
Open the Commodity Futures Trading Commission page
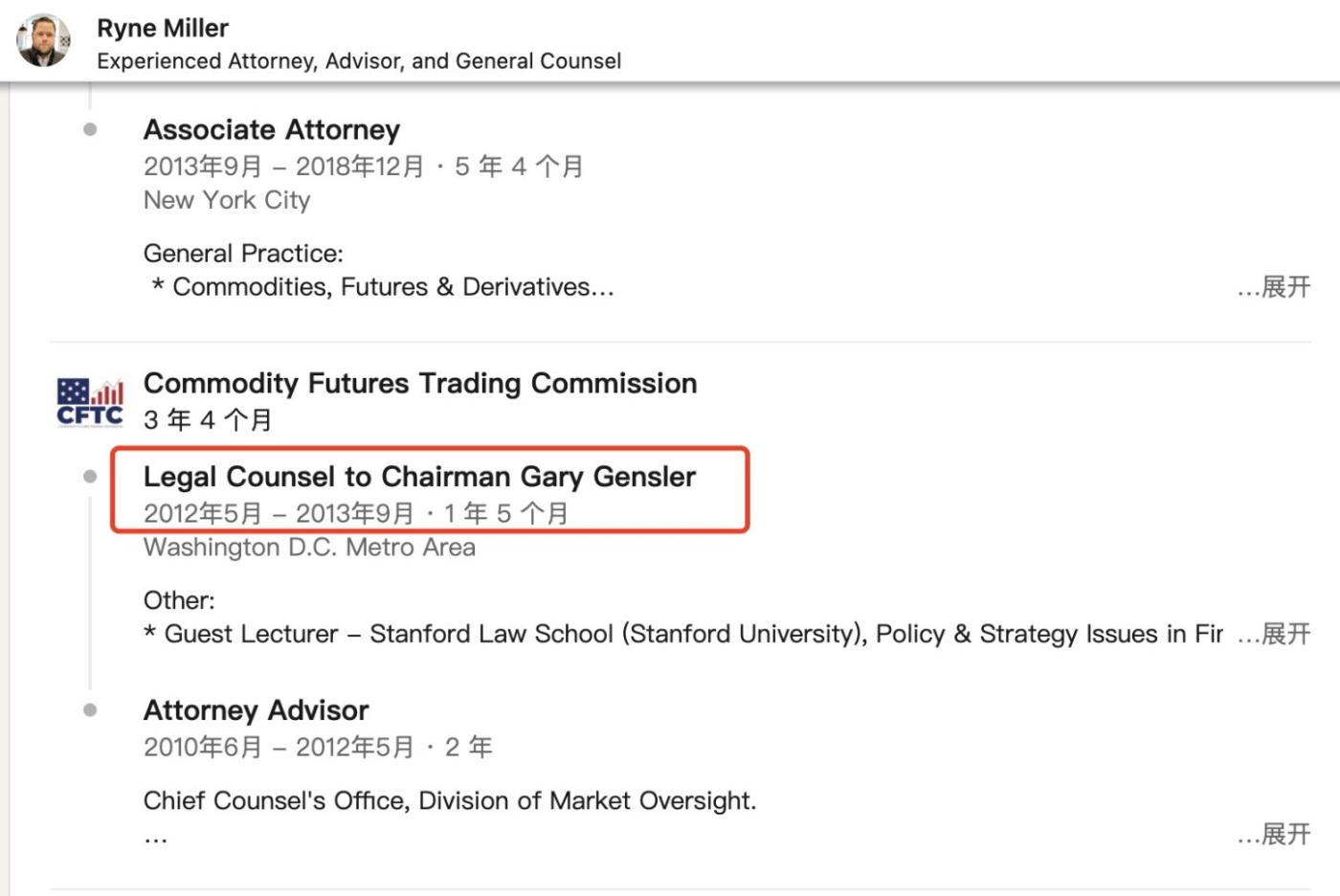point(419,384)
